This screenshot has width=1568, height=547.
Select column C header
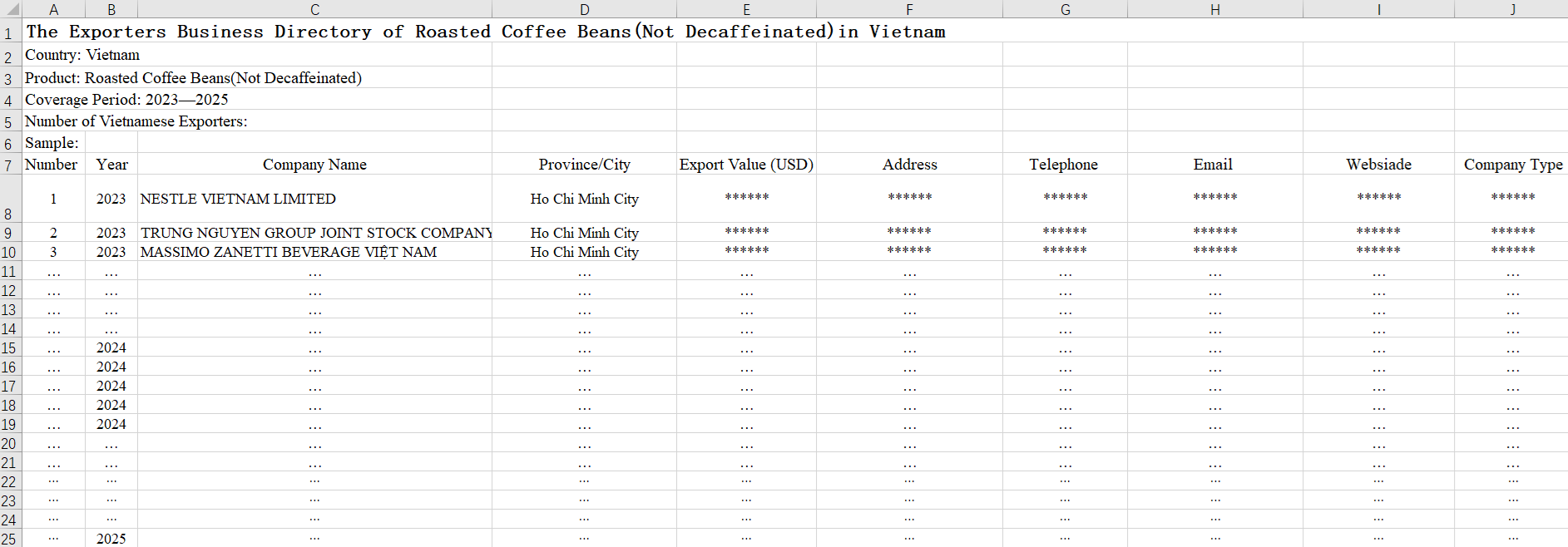point(314,9)
